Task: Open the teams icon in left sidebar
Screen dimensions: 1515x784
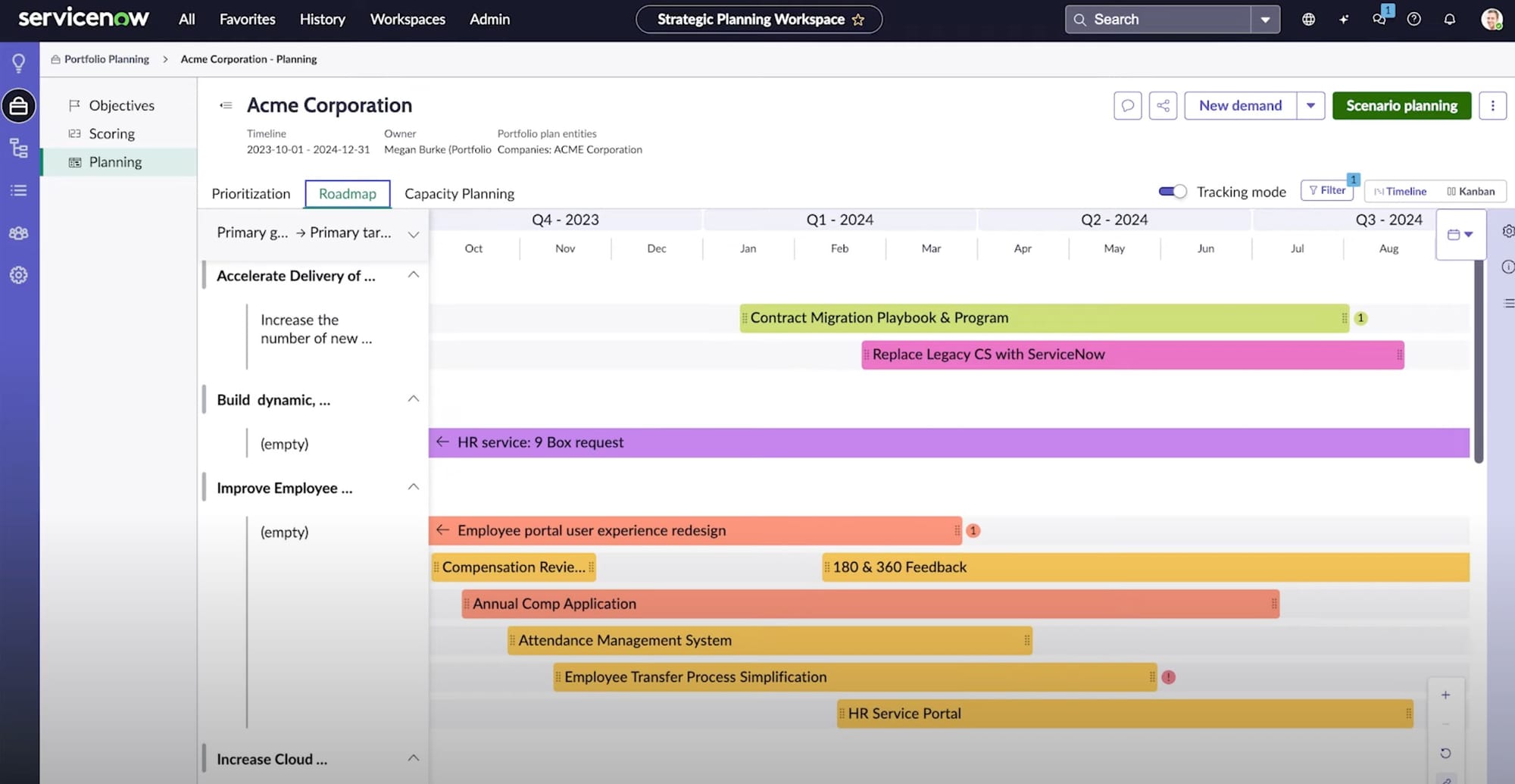Action: pyautogui.click(x=18, y=233)
